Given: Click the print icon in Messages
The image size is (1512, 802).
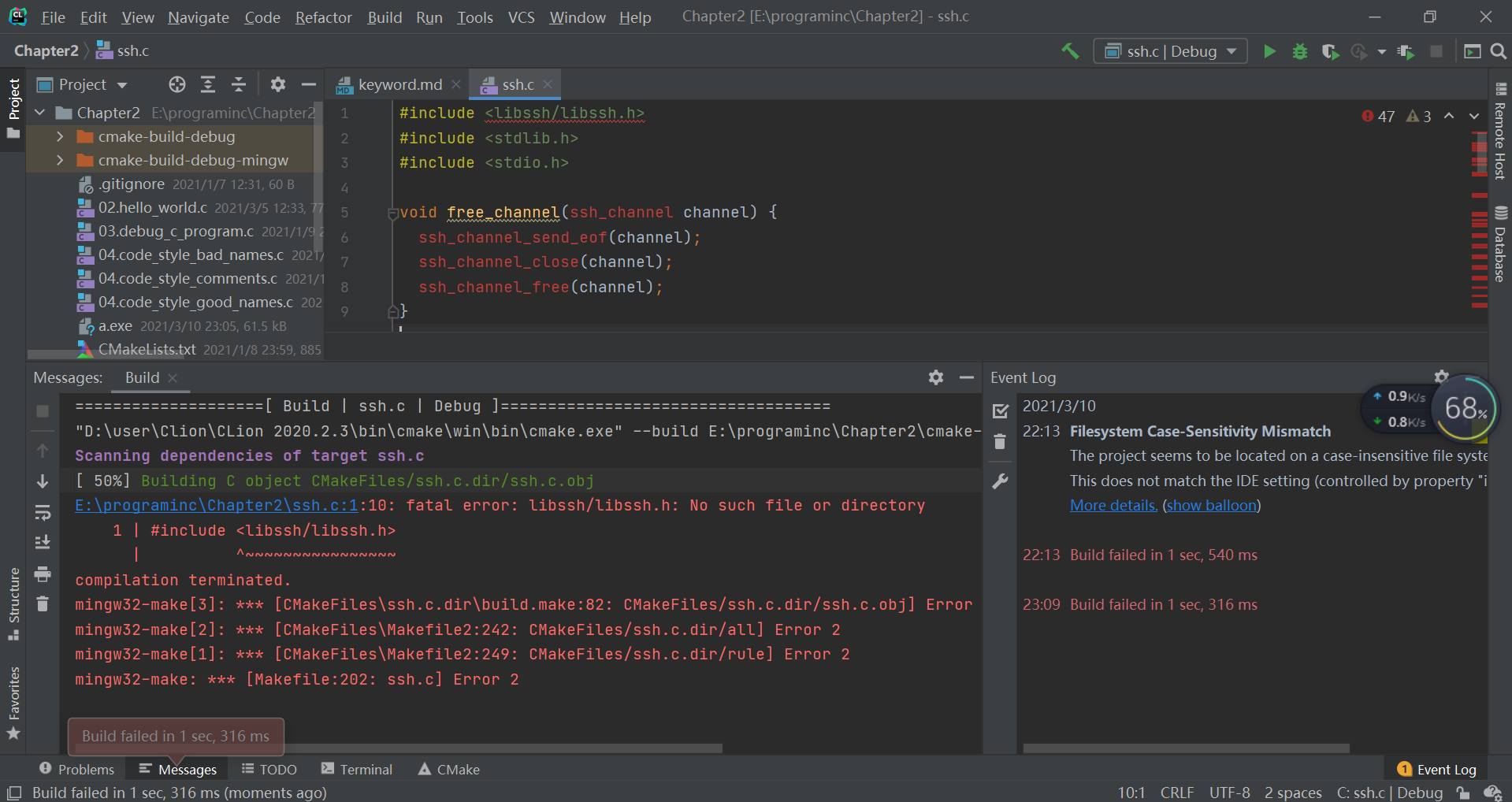Looking at the screenshot, I should point(43,574).
